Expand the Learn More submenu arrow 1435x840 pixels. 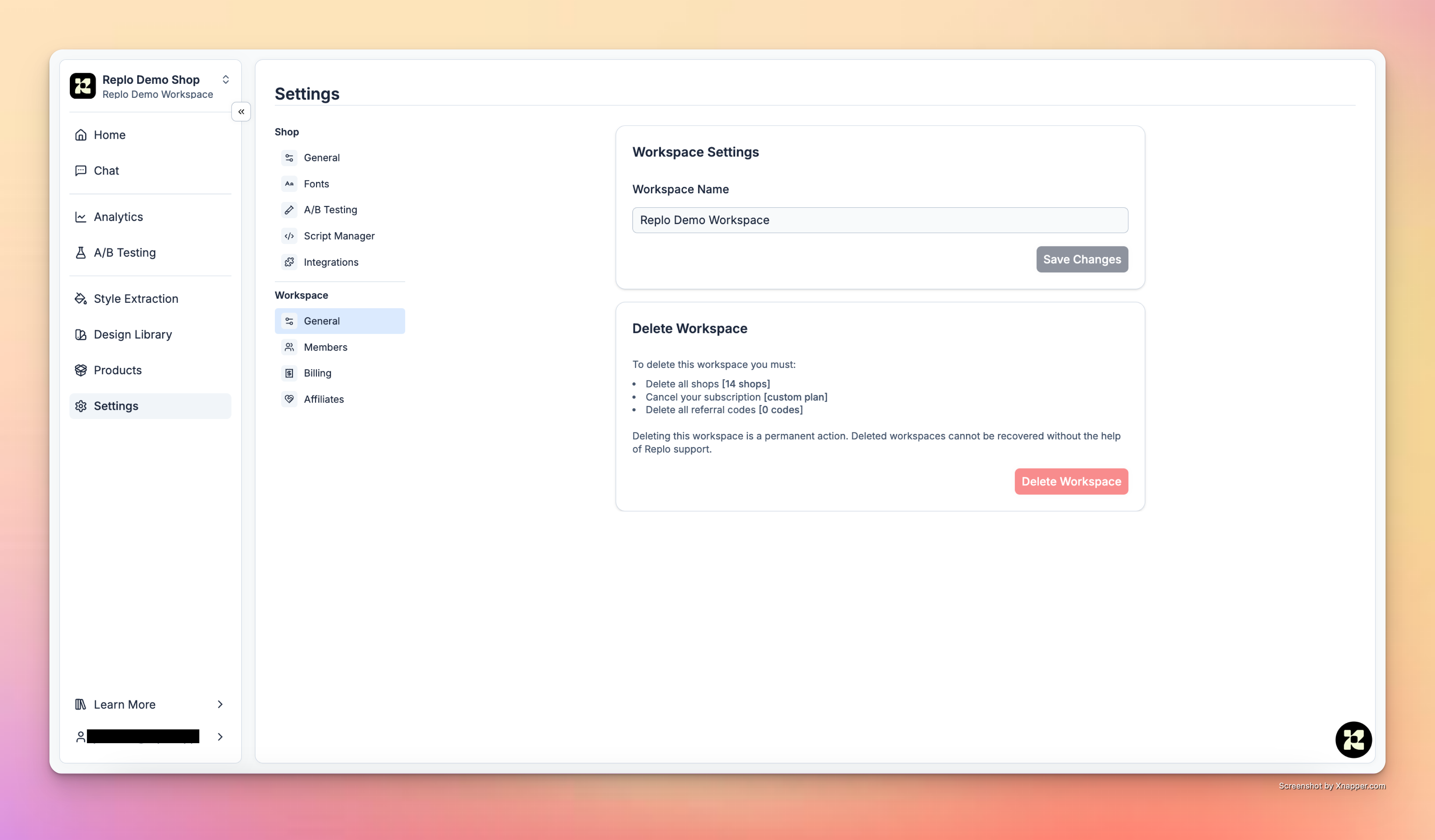[220, 704]
